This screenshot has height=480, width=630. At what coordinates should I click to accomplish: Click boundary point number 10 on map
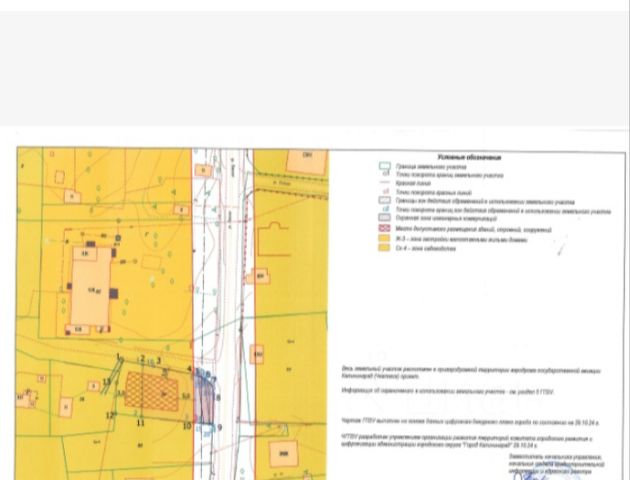tap(187, 426)
